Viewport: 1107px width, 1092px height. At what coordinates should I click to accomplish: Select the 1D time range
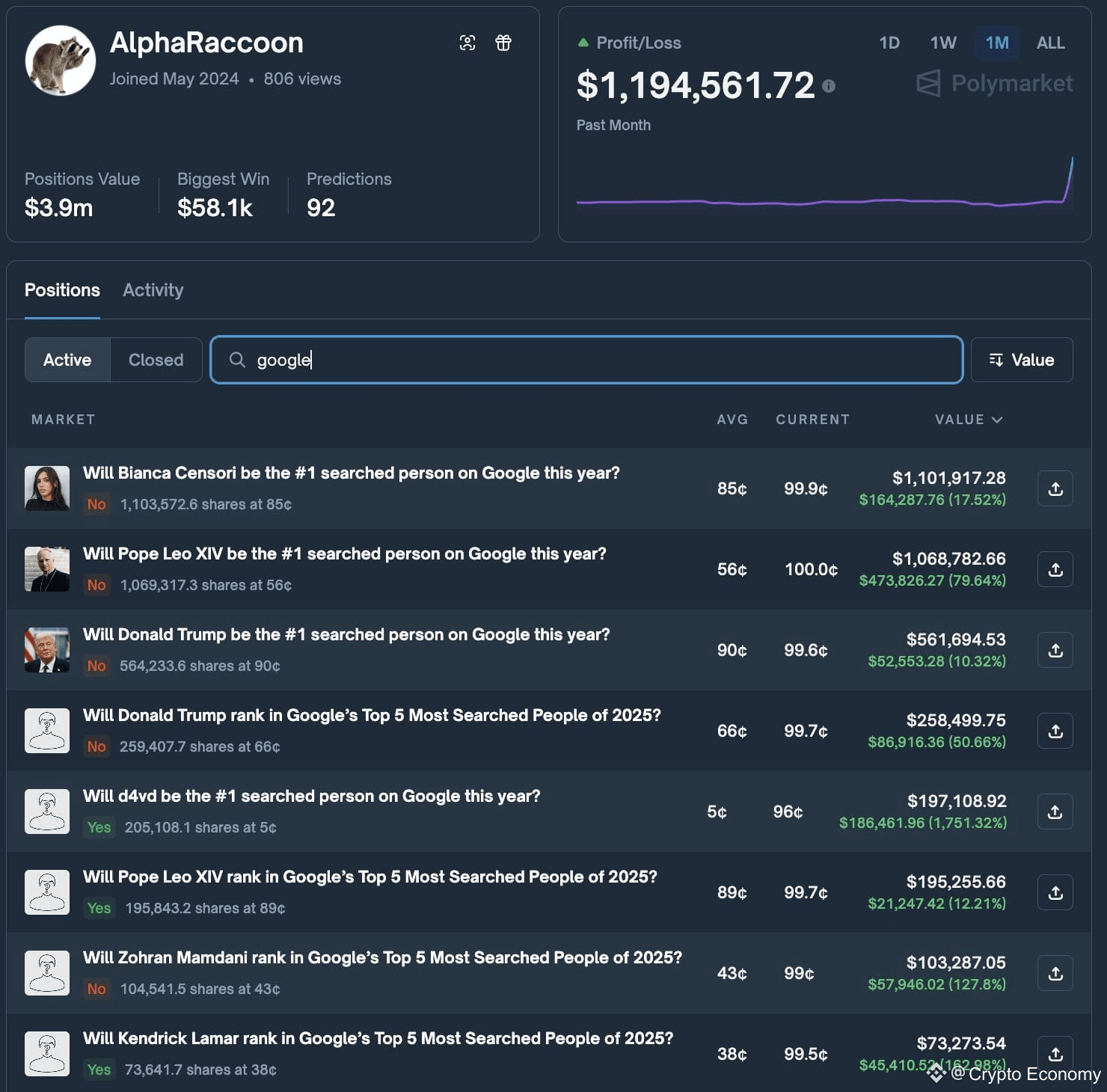tap(889, 43)
